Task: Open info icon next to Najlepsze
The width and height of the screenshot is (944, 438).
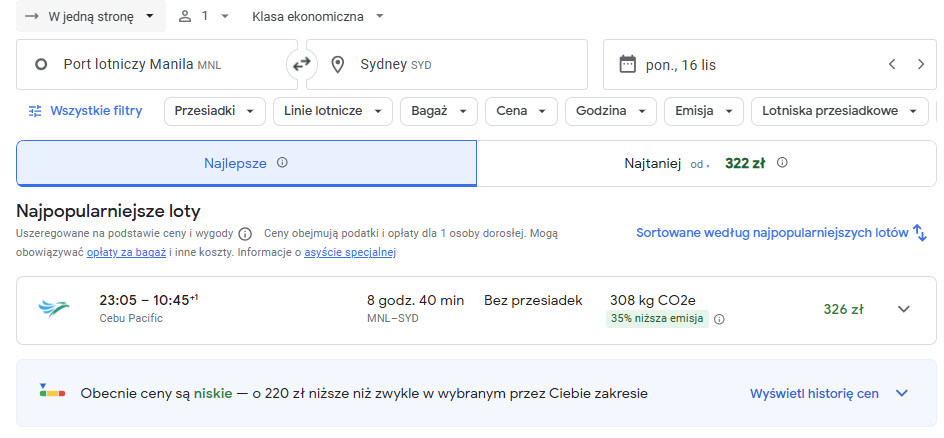Action: [x=282, y=162]
